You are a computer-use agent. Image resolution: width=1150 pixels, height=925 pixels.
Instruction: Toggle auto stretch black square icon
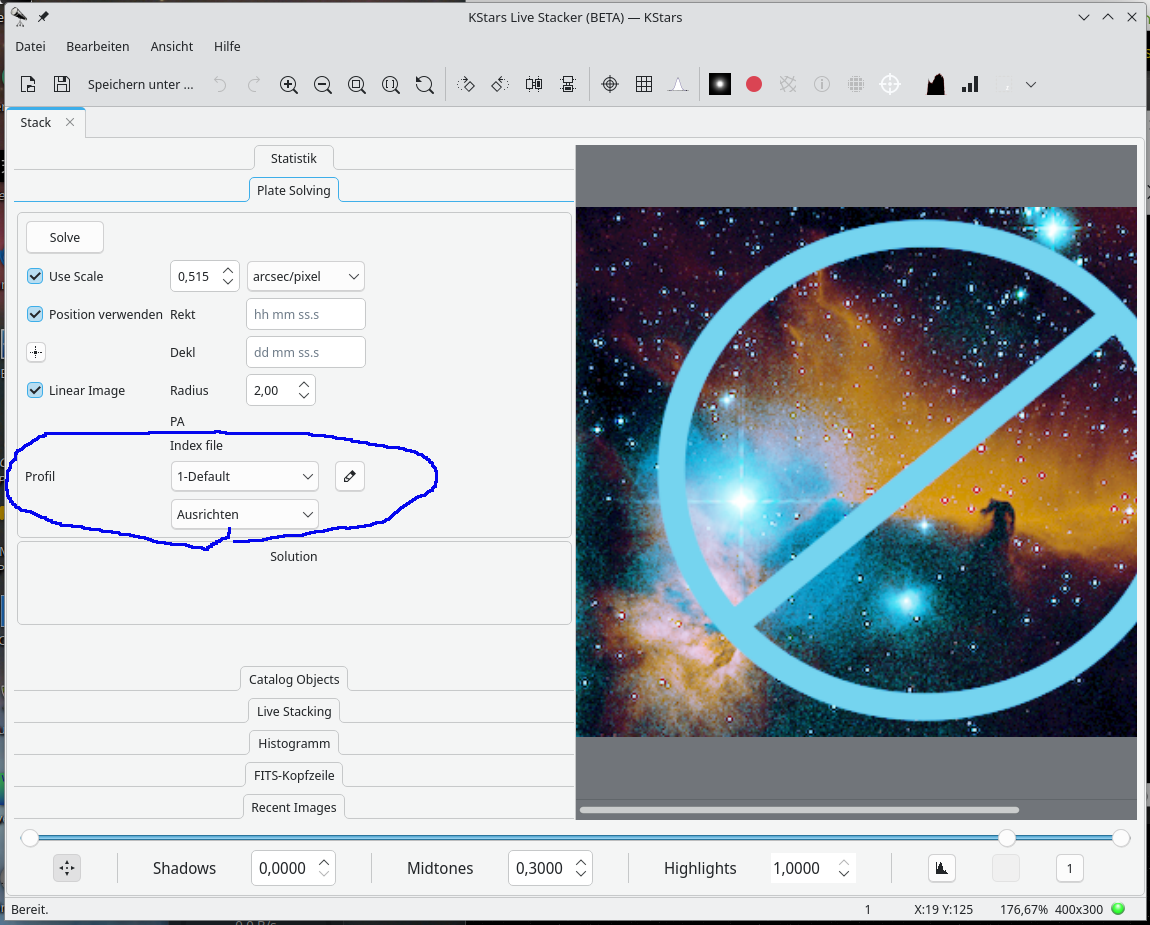719,84
